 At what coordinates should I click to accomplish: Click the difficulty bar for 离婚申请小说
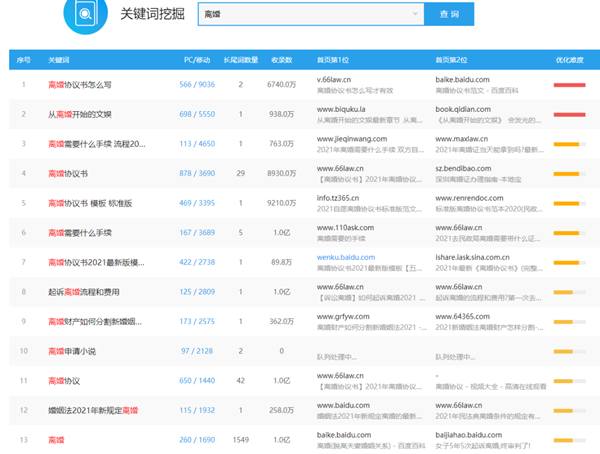pos(569,352)
